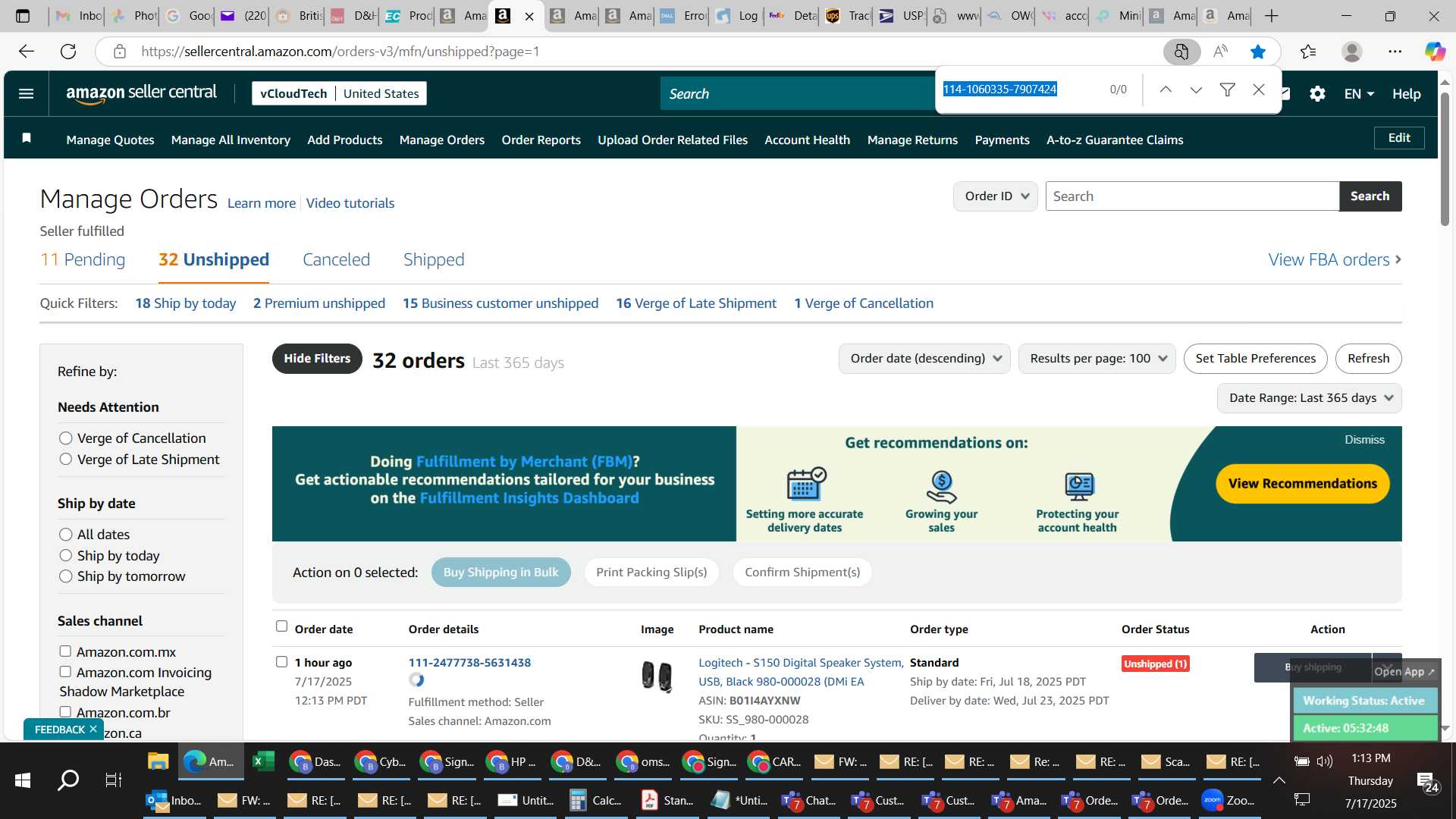
Task: Open browser favorites list icon
Action: coord(1308,52)
